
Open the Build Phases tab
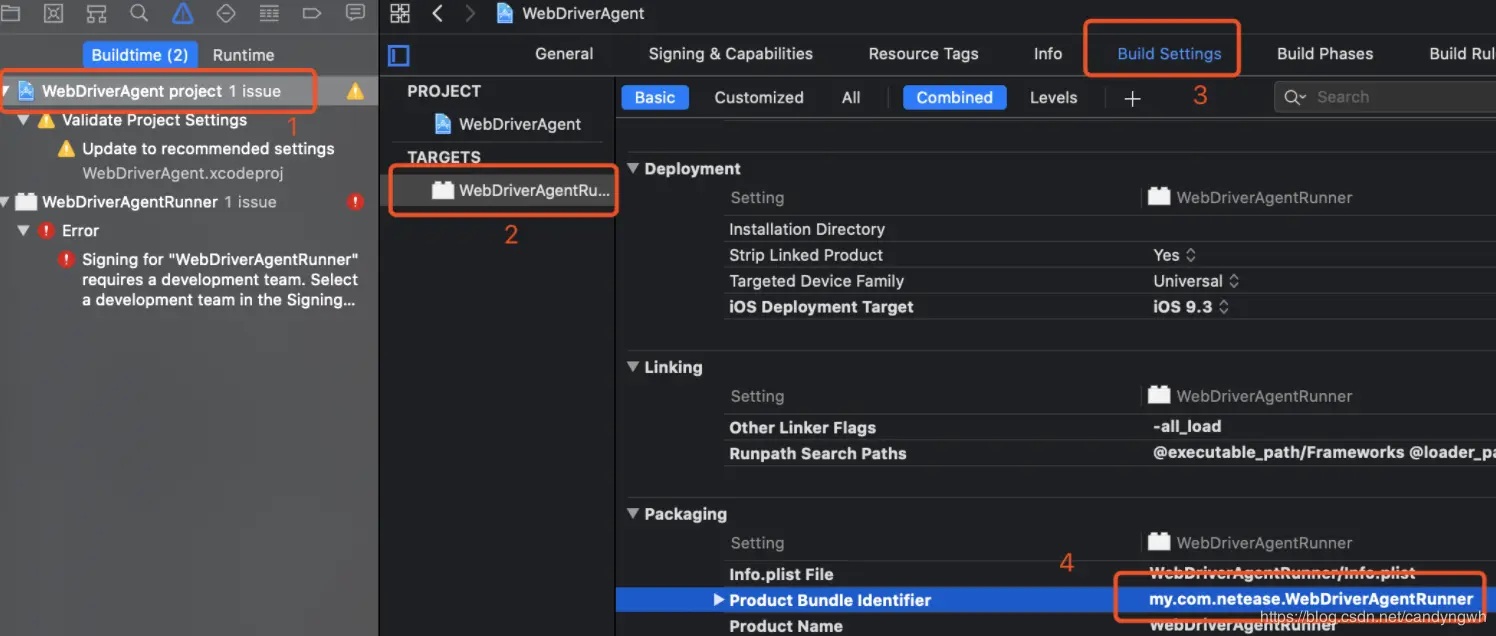(x=1325, y=54)
